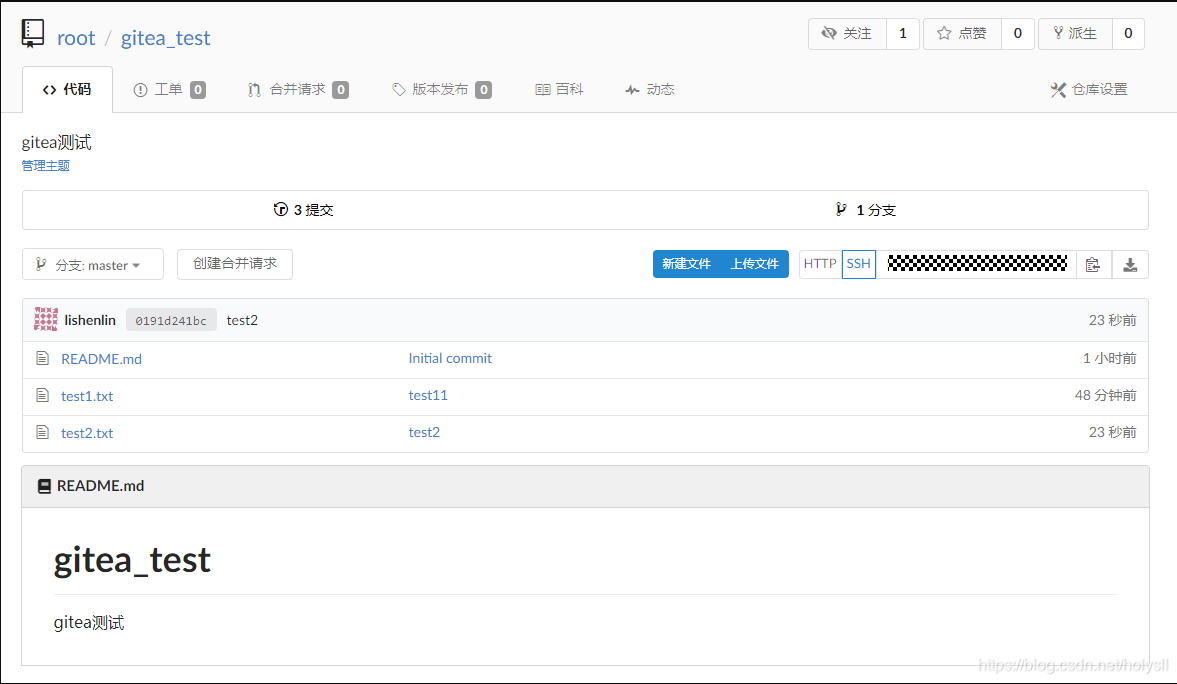This screenshot has height=684, width=1177.
Task: Switch to the 百科 wiki tab
Action: [559, 89]
